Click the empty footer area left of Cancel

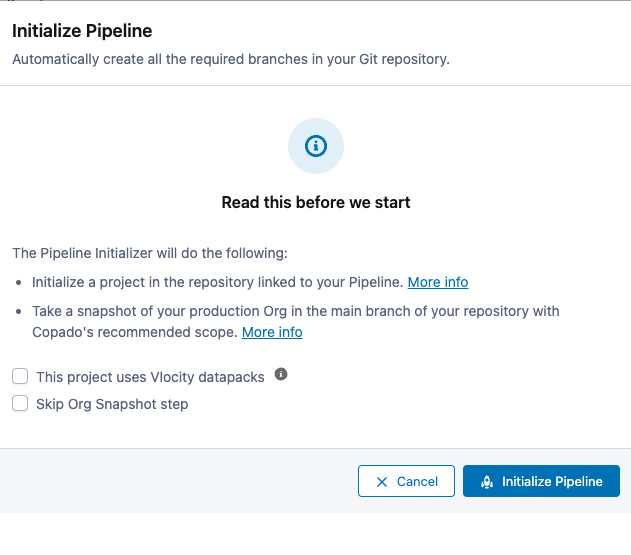coord(180,482)
